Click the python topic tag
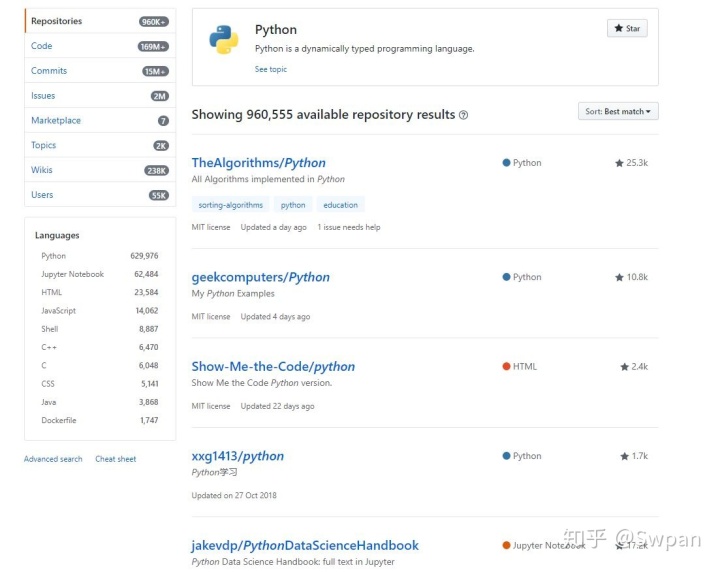The image size is (720, 572). click(293, 205)
